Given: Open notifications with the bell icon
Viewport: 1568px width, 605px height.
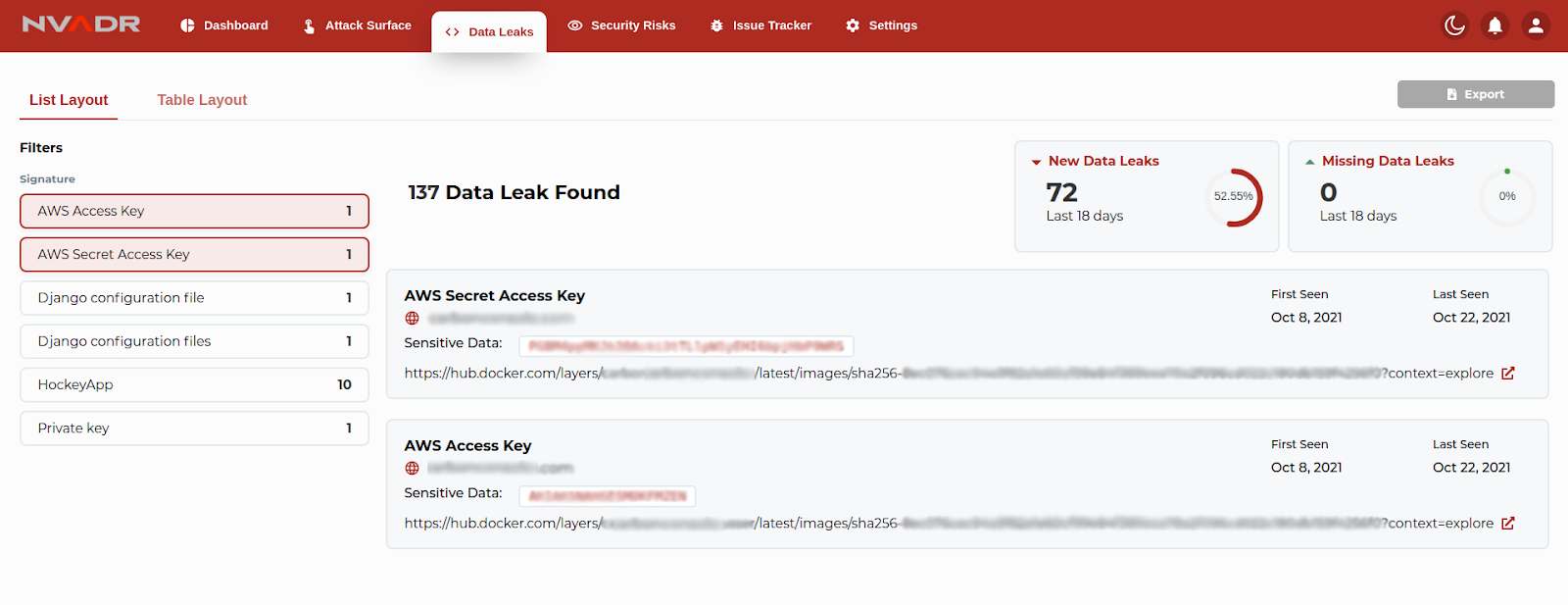Looking at the screenshot, I should (1494, 25).
